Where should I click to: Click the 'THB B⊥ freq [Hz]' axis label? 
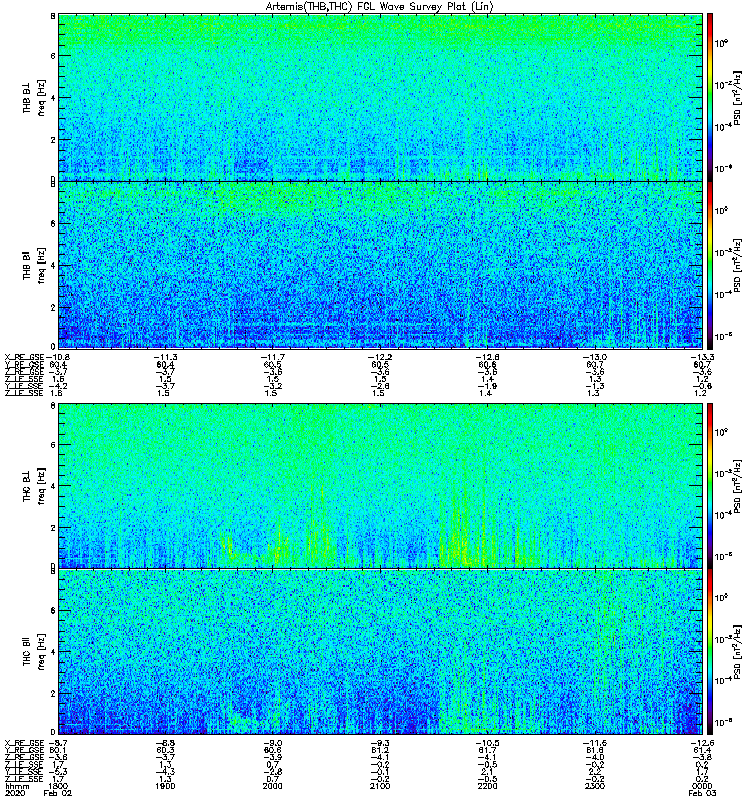34,97
